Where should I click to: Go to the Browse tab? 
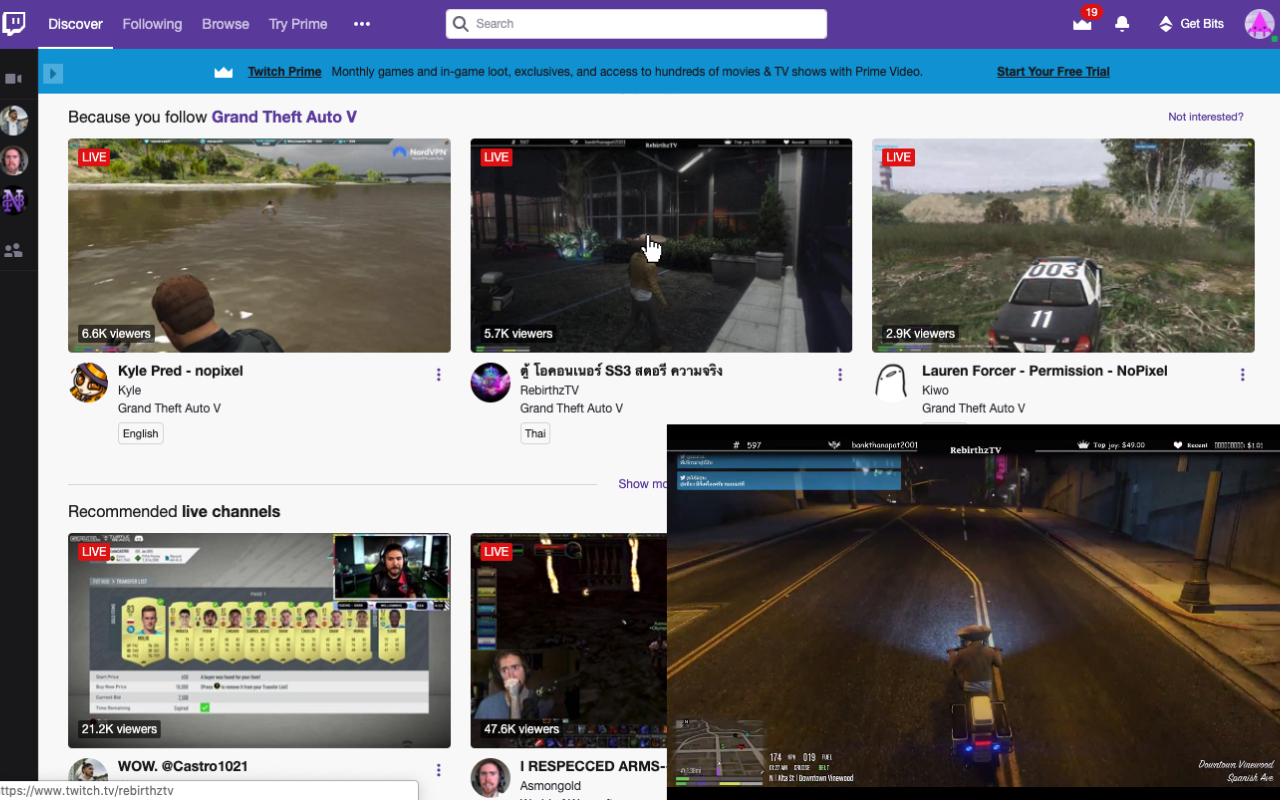click(x=225, y=24)
